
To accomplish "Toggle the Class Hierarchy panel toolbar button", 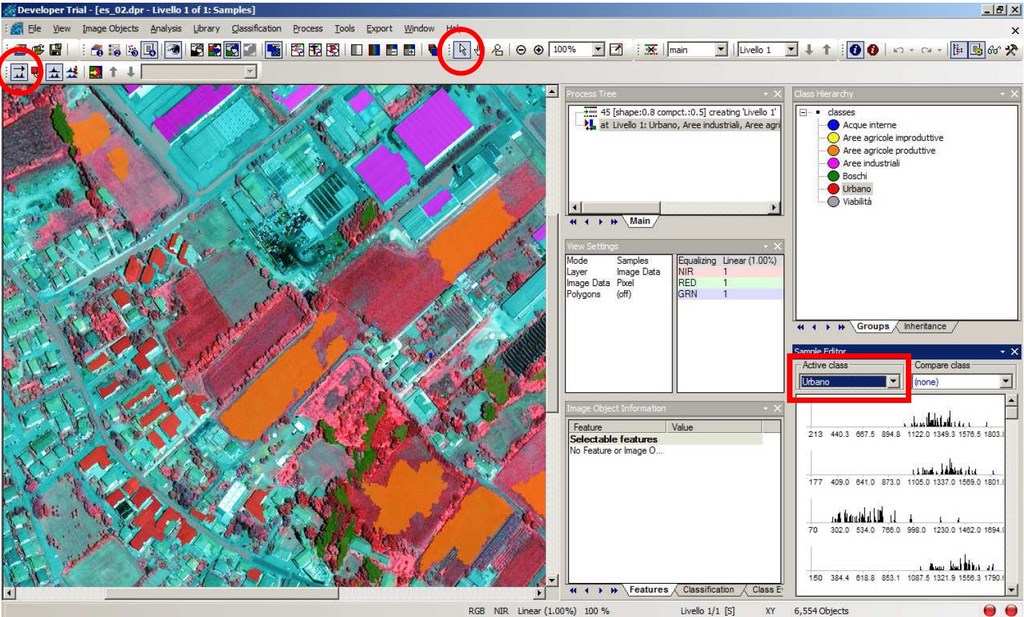I will (957, 50).
